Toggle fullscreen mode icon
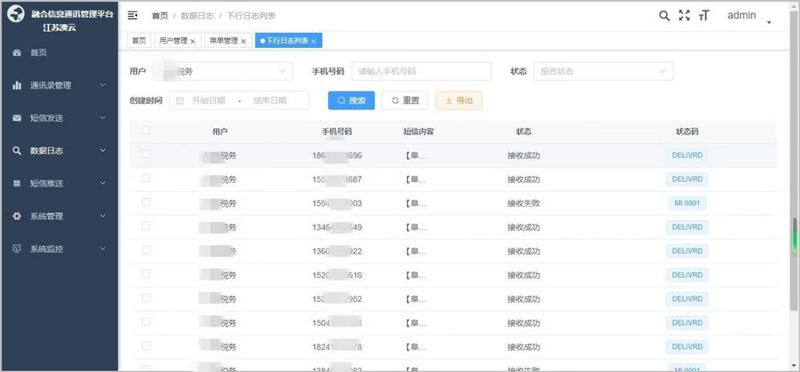Viewport: 800px width, 372px height. tap(684, 15)
